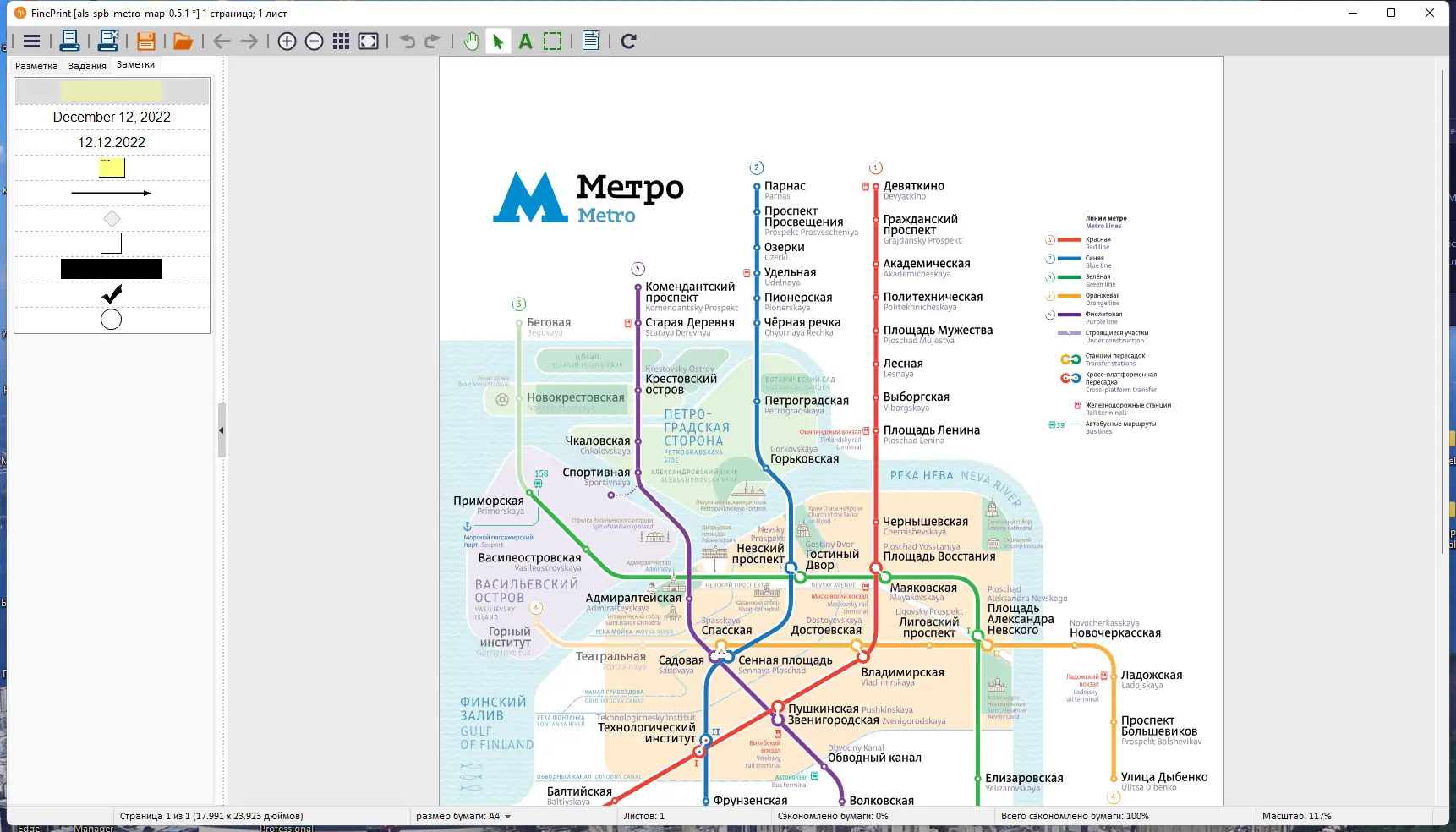Click the page count status text
Viewport: 1456px width, 832px height.
[211, 816]
